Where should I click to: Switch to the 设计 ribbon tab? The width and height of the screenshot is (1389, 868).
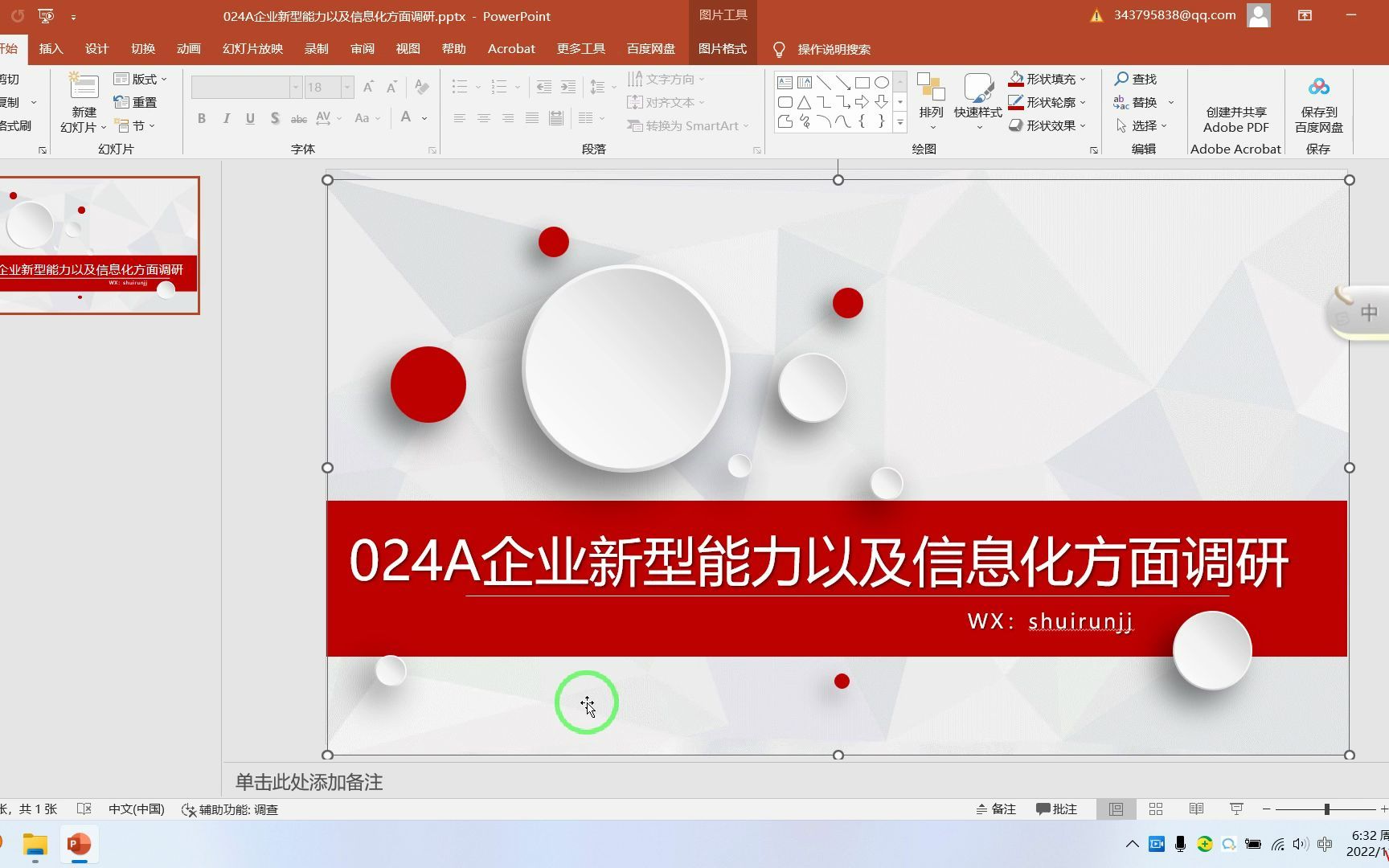coord(96,48)
